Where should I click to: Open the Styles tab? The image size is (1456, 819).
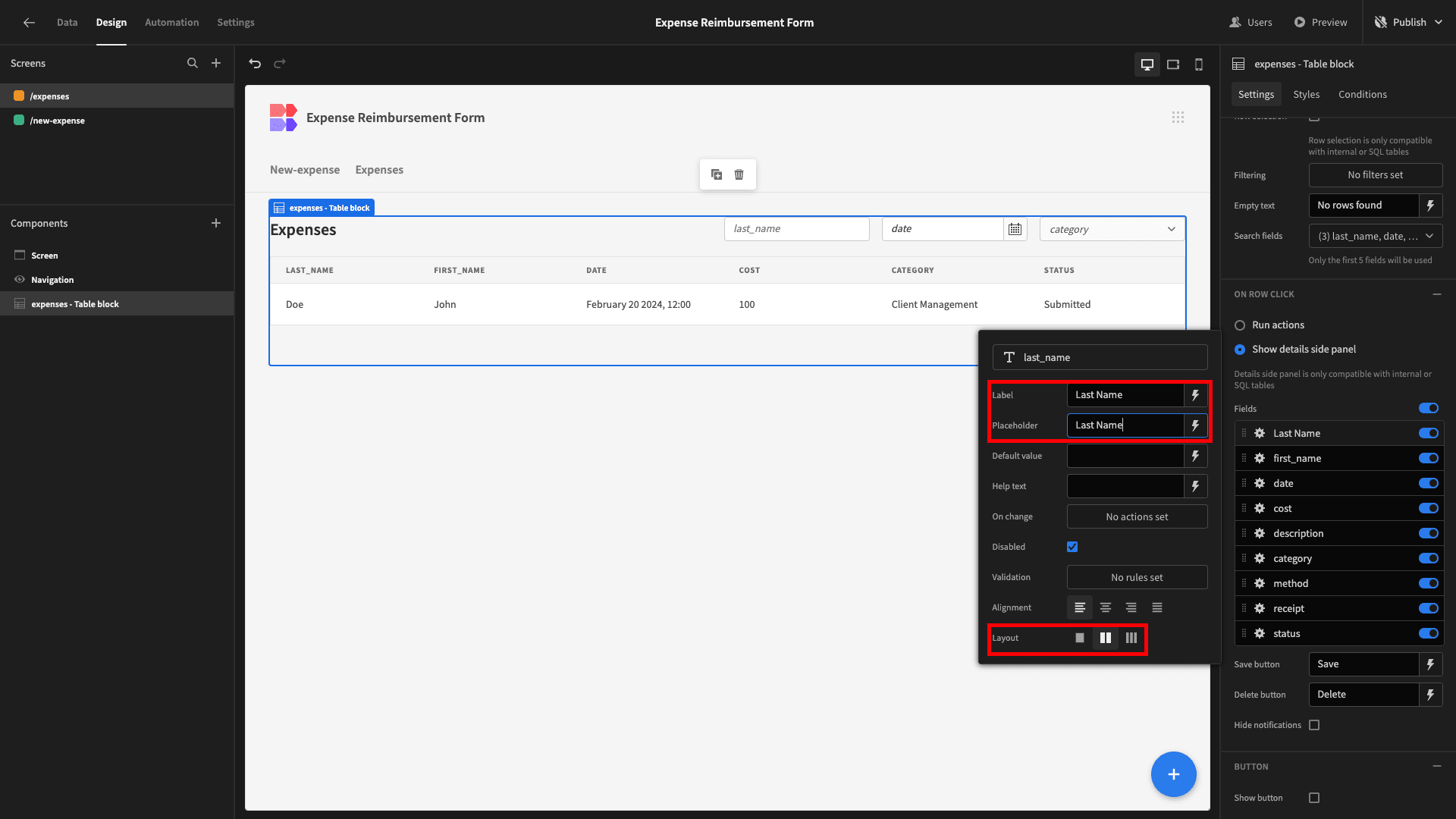1307,94
